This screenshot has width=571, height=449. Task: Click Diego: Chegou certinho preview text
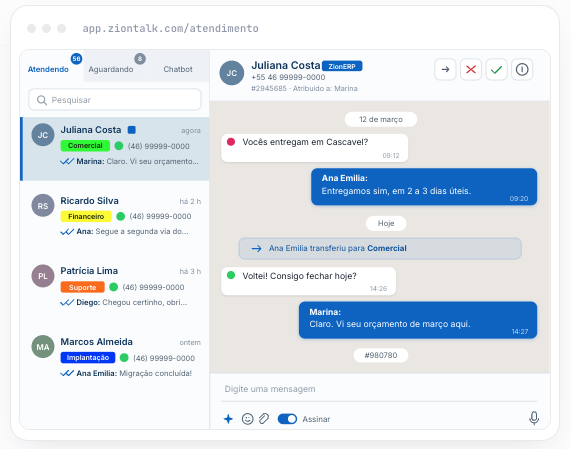point(132,303)
